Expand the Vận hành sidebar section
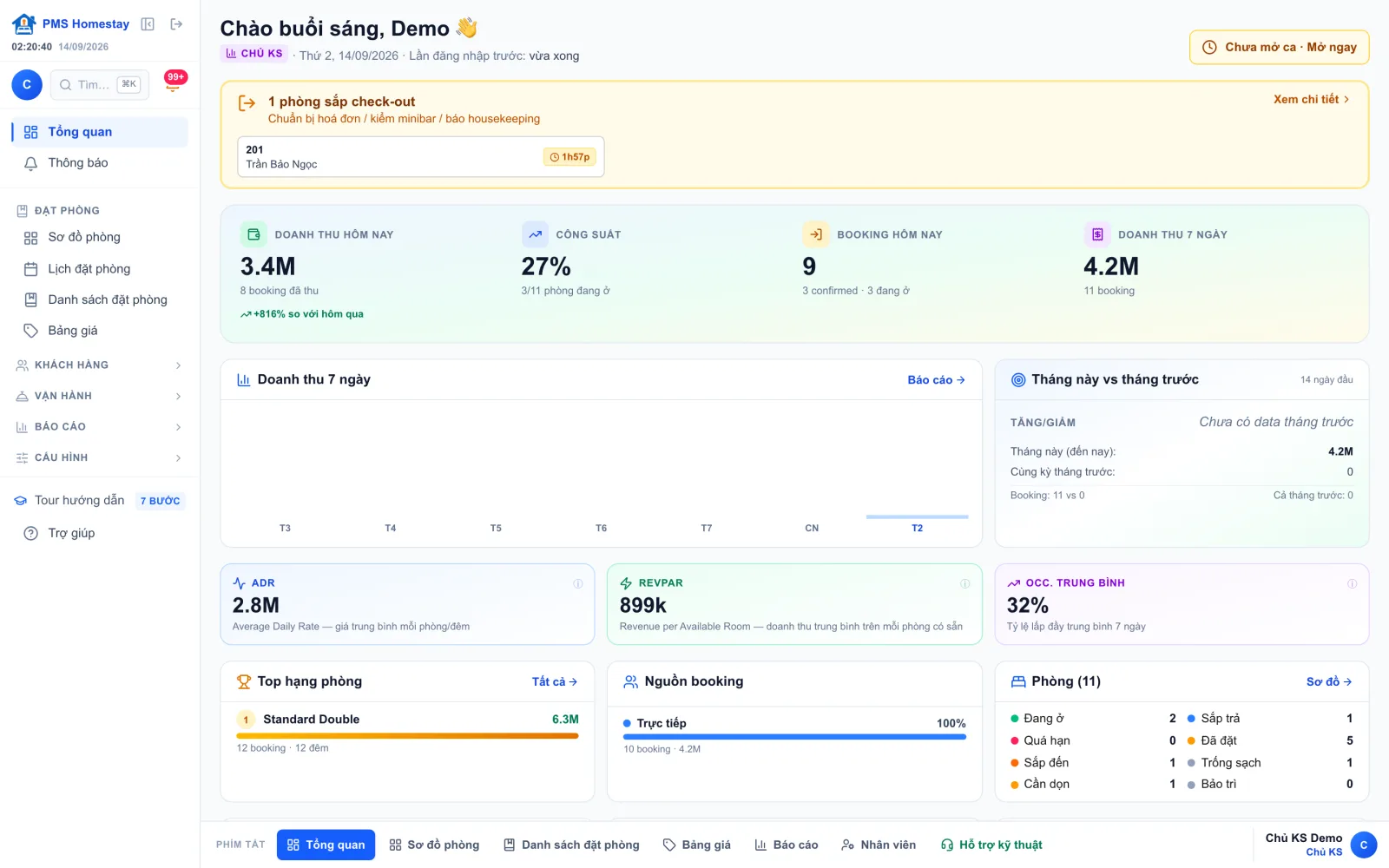 (x=100, y=396)
